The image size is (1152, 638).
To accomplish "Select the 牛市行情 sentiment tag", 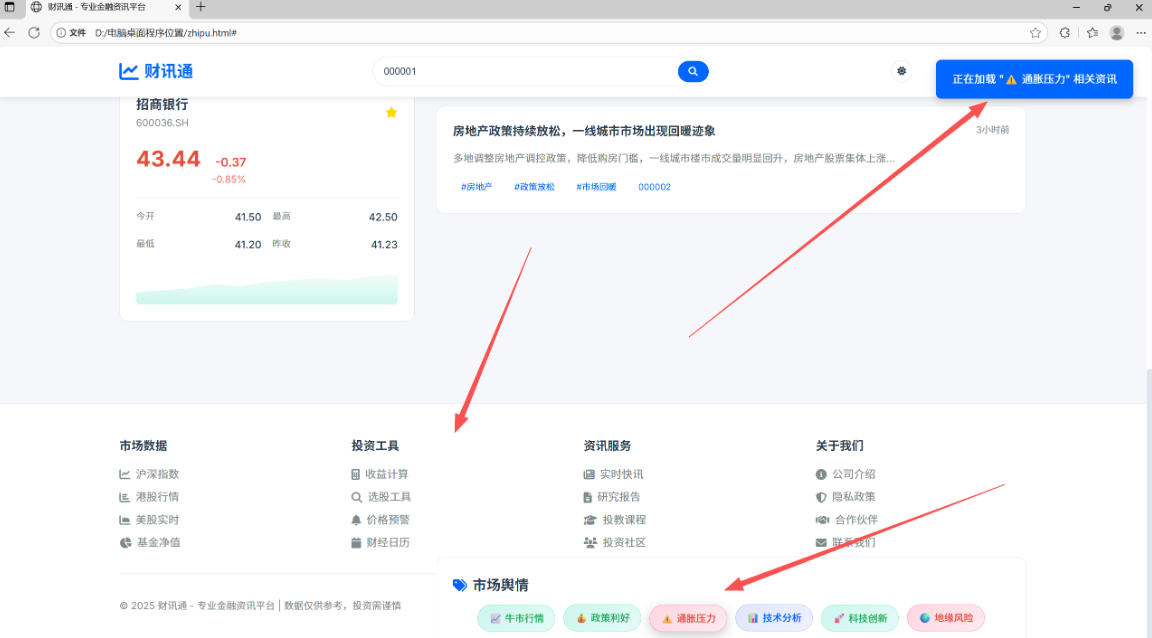I will tap(516, 618).
